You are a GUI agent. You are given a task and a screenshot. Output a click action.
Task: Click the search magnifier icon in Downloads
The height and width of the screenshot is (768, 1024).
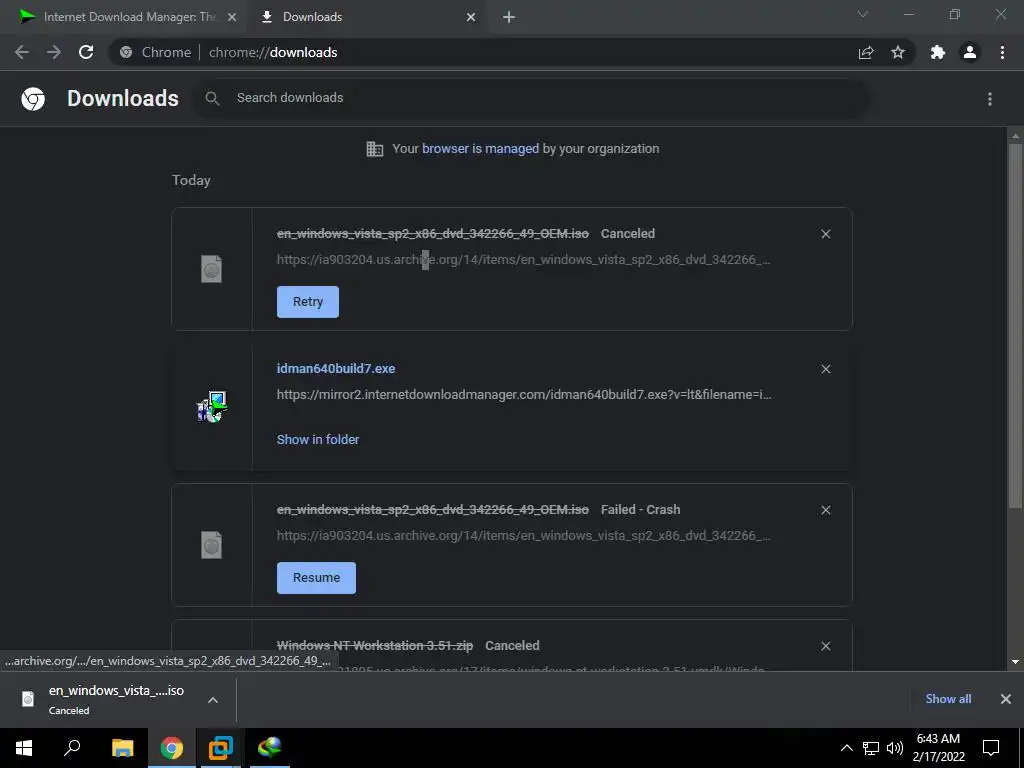click(212, 99)
